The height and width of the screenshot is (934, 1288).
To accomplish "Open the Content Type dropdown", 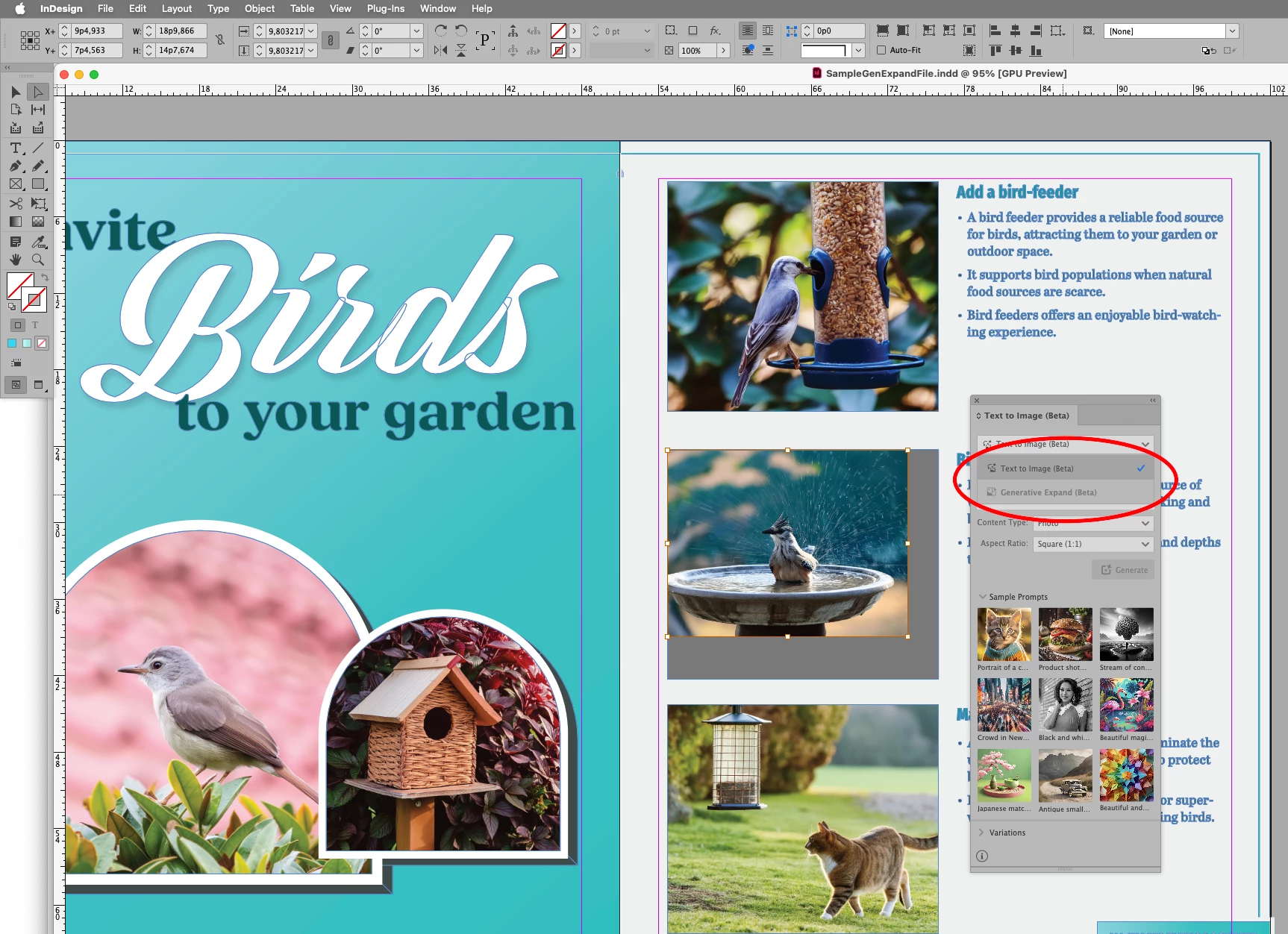I will (1093, 523).
